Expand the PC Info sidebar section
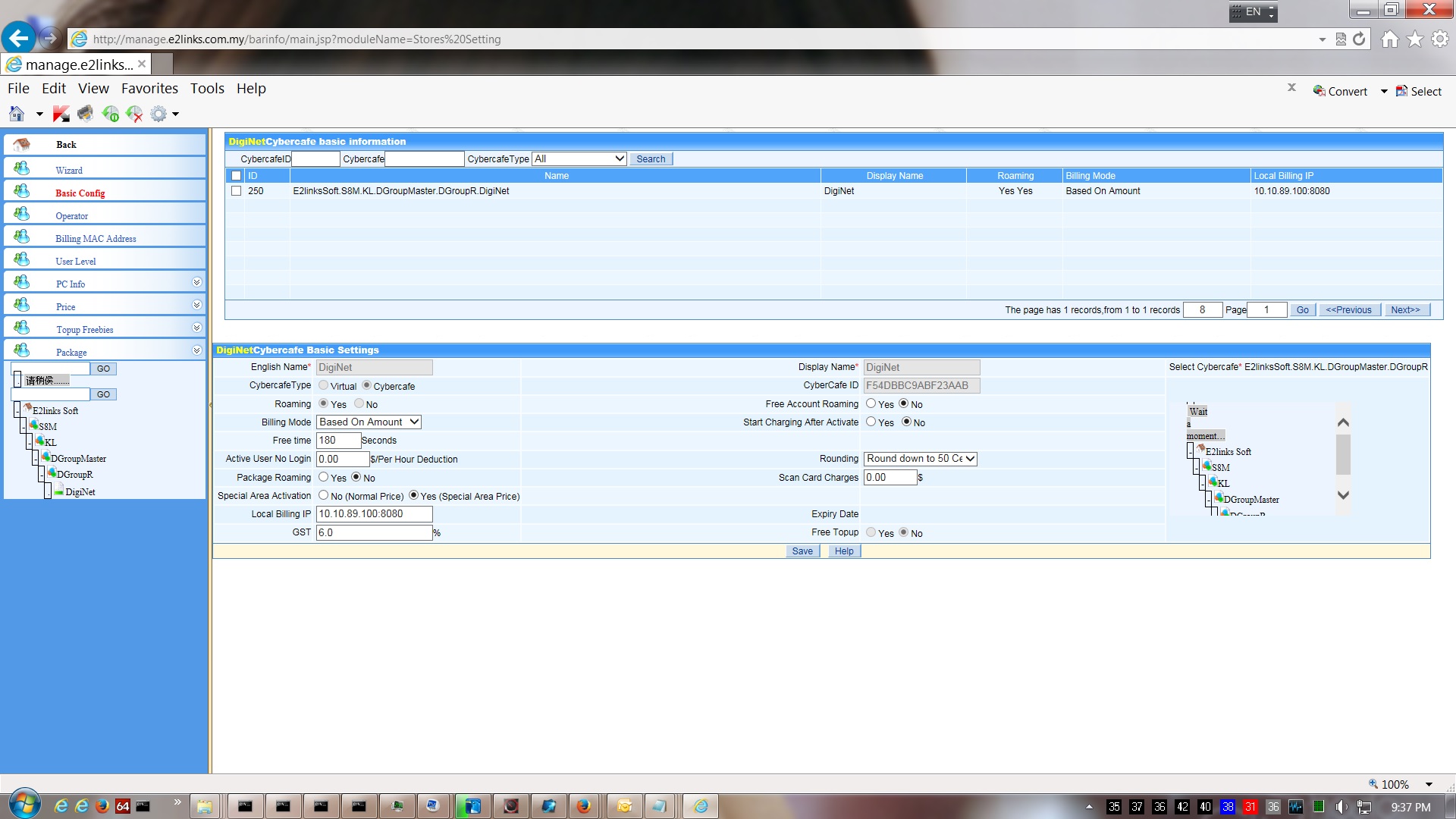 tap(196, 282)
